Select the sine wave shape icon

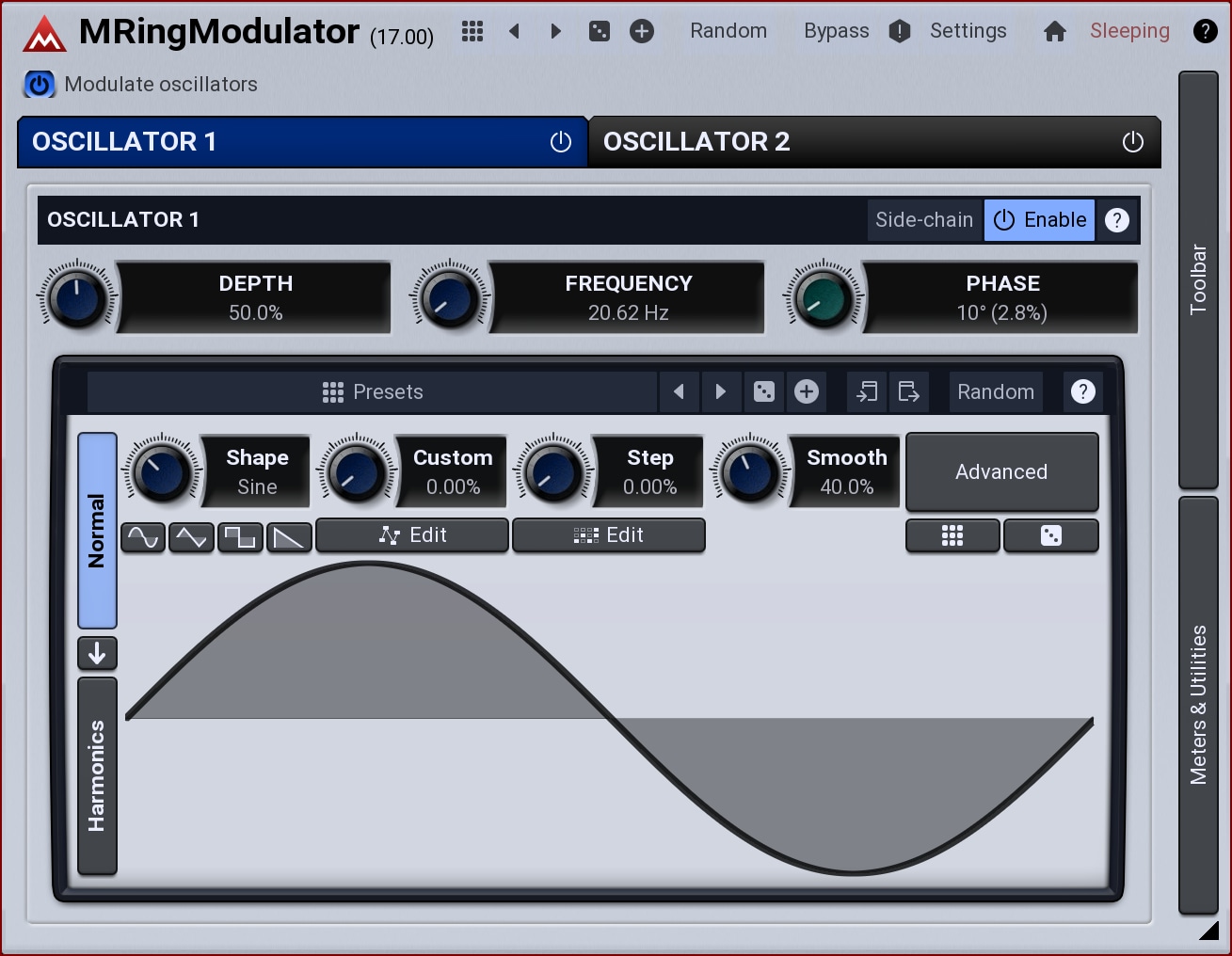pyautogui.click(x=143, y=537)
